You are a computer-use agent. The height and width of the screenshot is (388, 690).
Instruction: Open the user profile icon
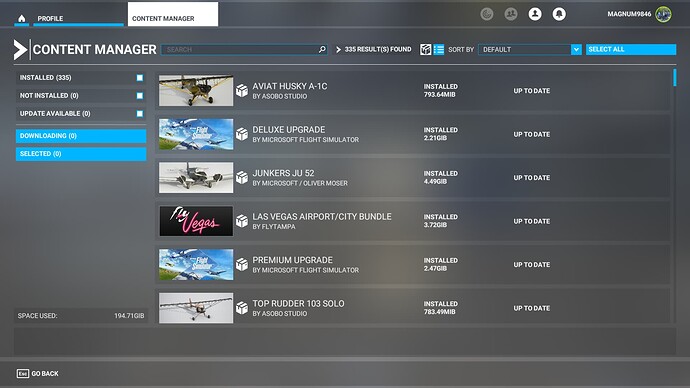coord(535,14)
